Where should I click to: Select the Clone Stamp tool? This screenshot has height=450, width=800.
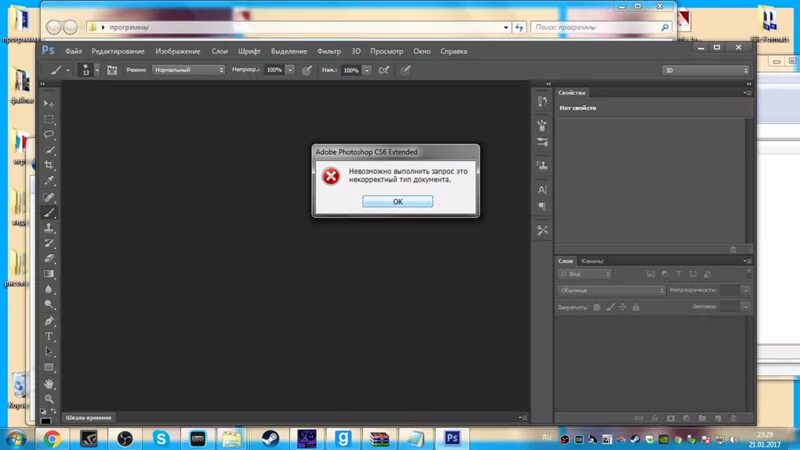(x=49, y=228)
